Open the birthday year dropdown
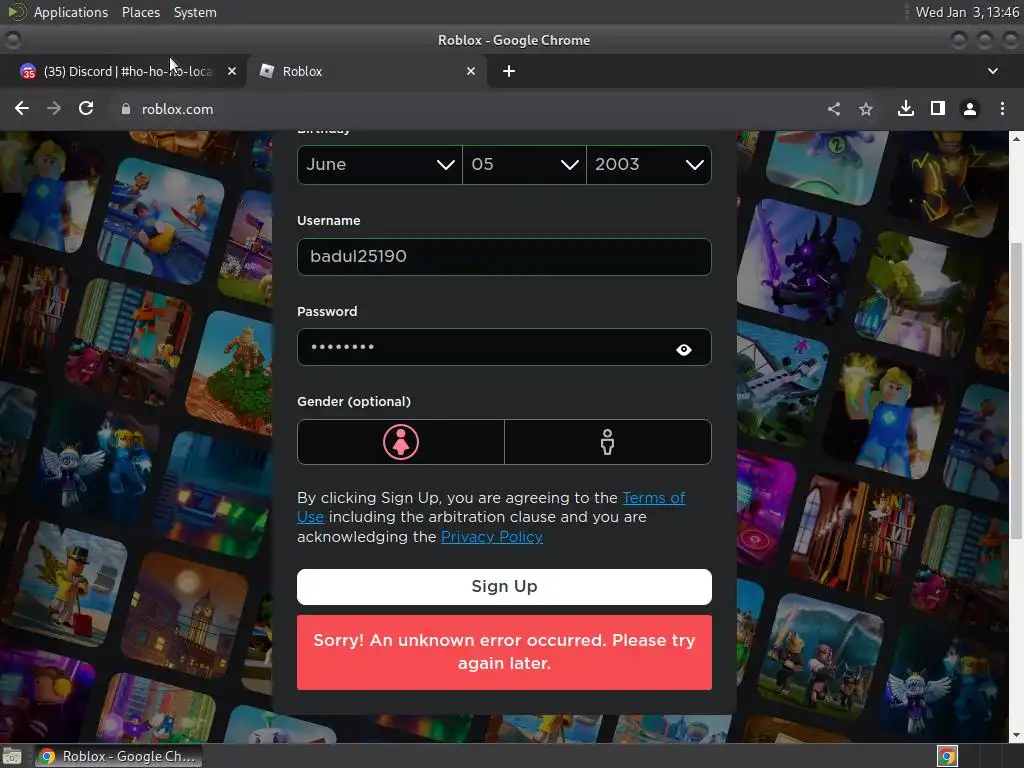This screenshot has width=1024, height=768. [649, 165]
